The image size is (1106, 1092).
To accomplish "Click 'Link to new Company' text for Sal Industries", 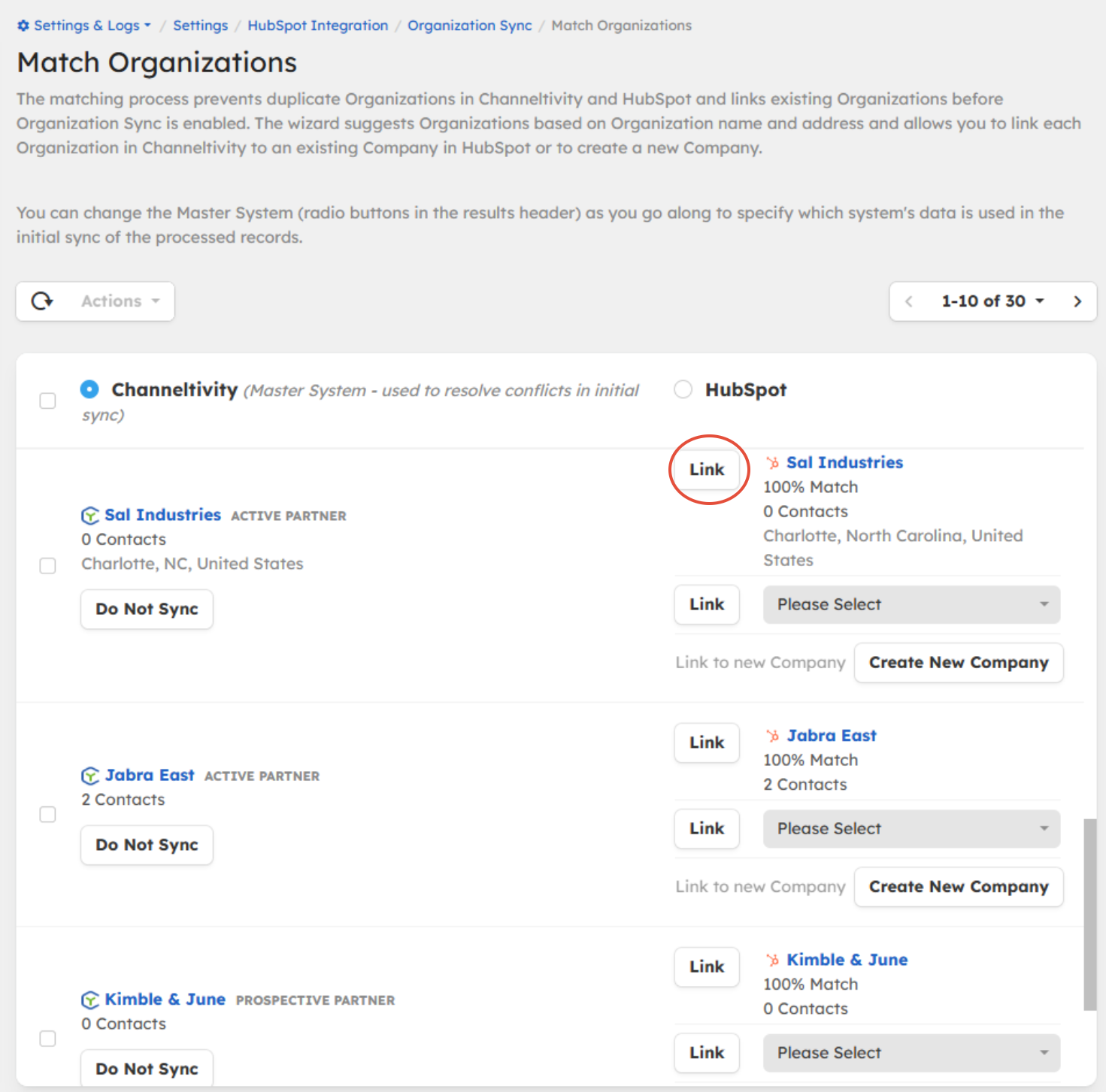I will click(760, 663).
